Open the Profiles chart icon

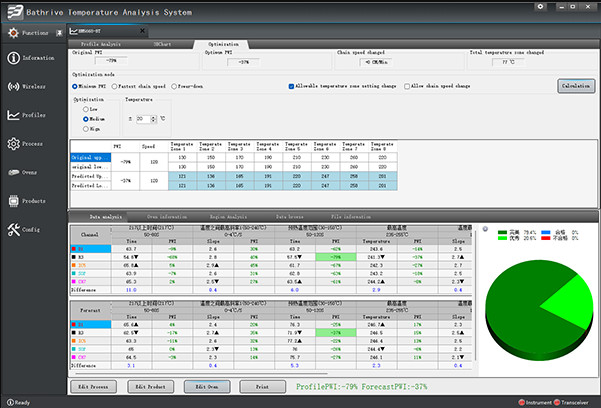[x=13, y=115]
